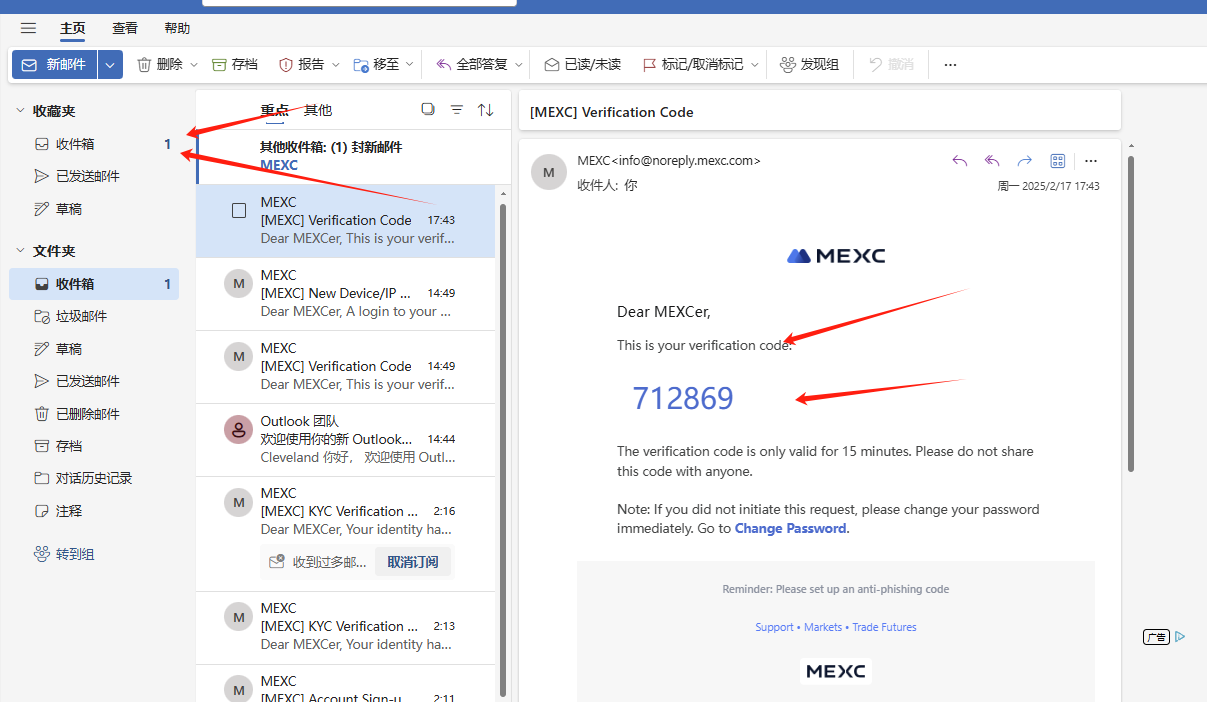Open the apps grid icon in email header
This screenshot has height=702, width=1207.
1057,161
